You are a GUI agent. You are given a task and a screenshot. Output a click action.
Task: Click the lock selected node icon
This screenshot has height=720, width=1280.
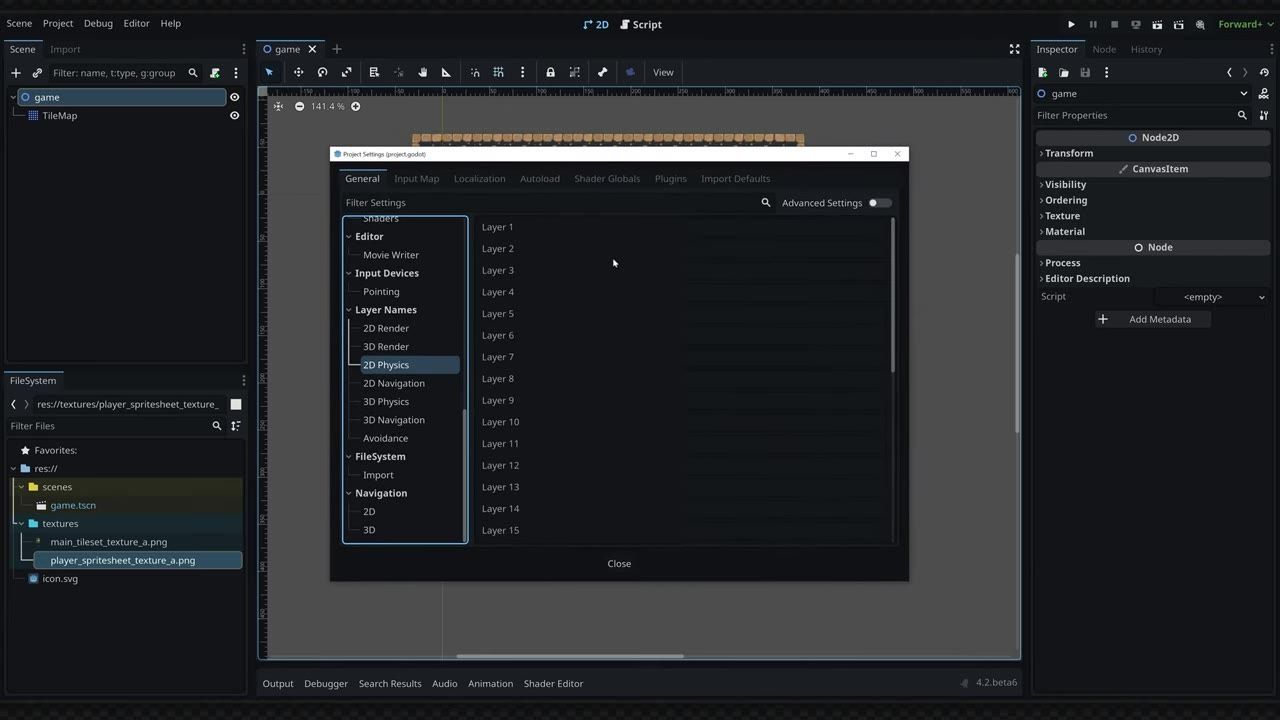click(x=550, y=72)
